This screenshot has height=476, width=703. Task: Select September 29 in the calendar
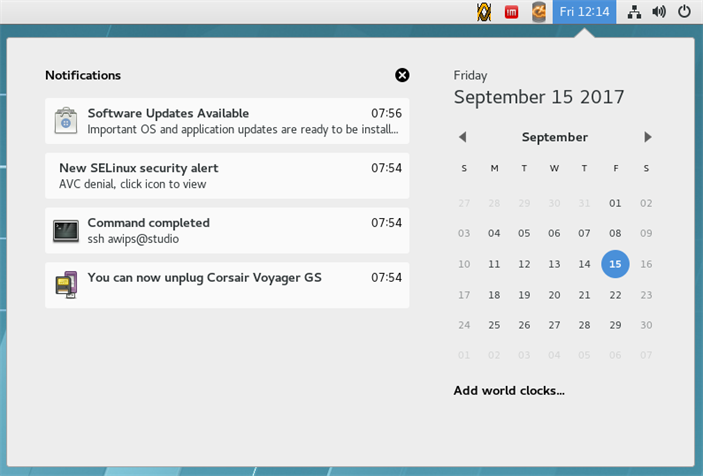coord(615,325)
